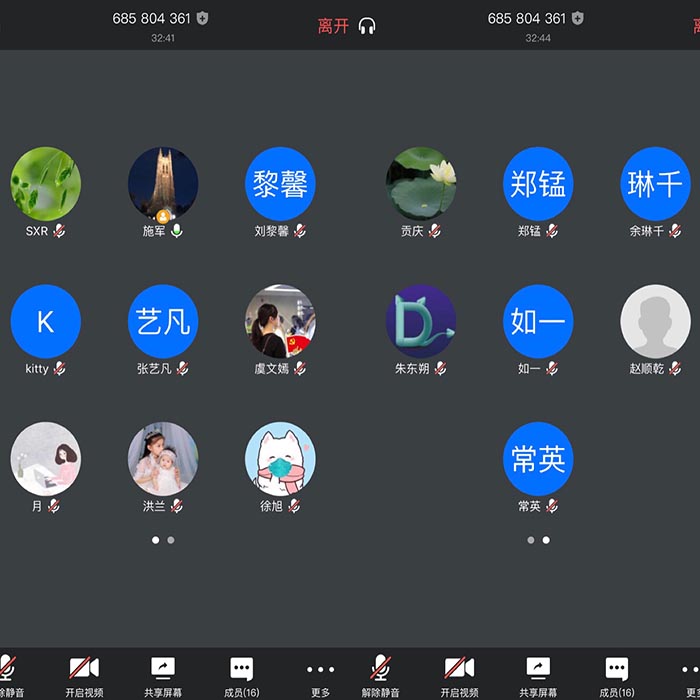
Task: Select 赵顺乾's gray default avatar
Action: tap(655, 322)
